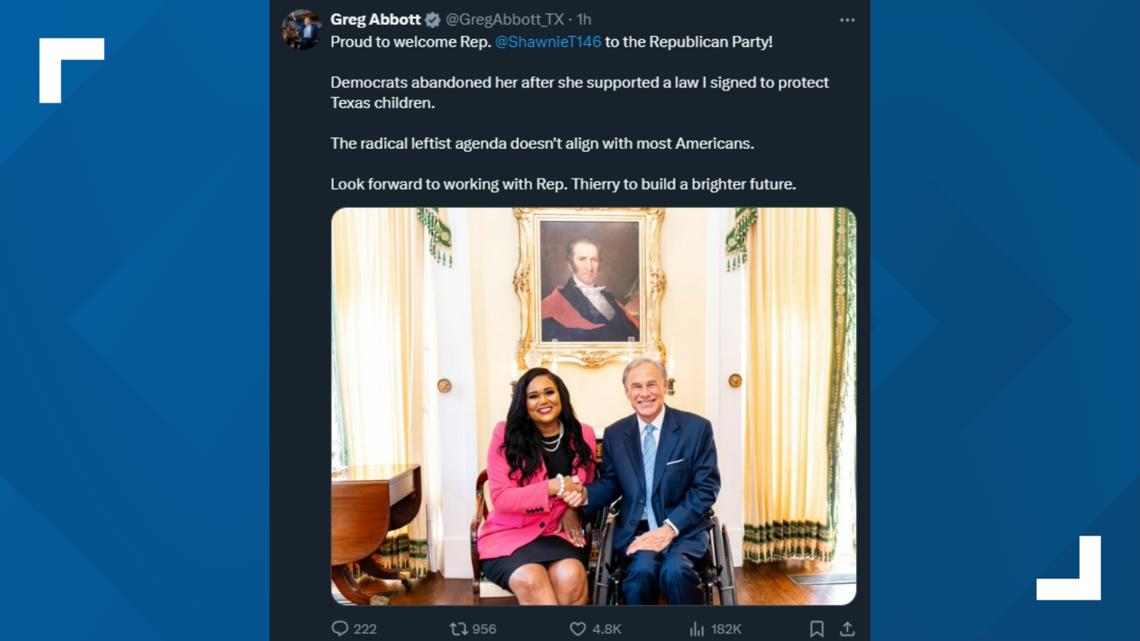The width and height of the screenshot is (1140, 641).
Task: Click the repost icon with 956 reposts
Action: click(457, 629)
